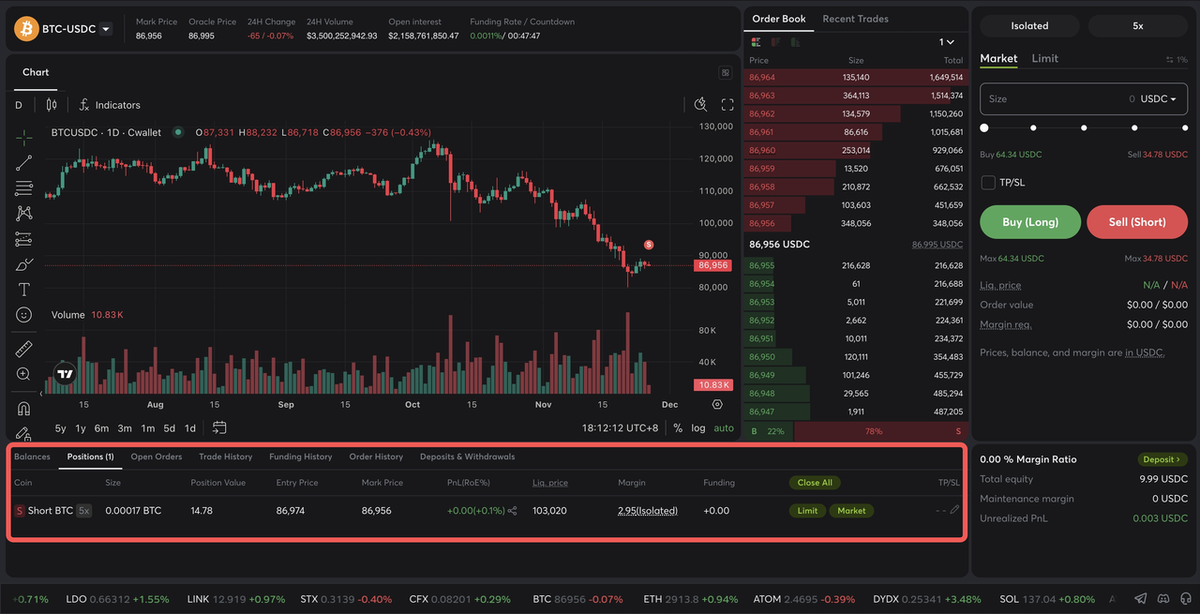1200x614 pixels.
Task: Open the go-to-date calendar icon
Action: [x=220, y=428]
